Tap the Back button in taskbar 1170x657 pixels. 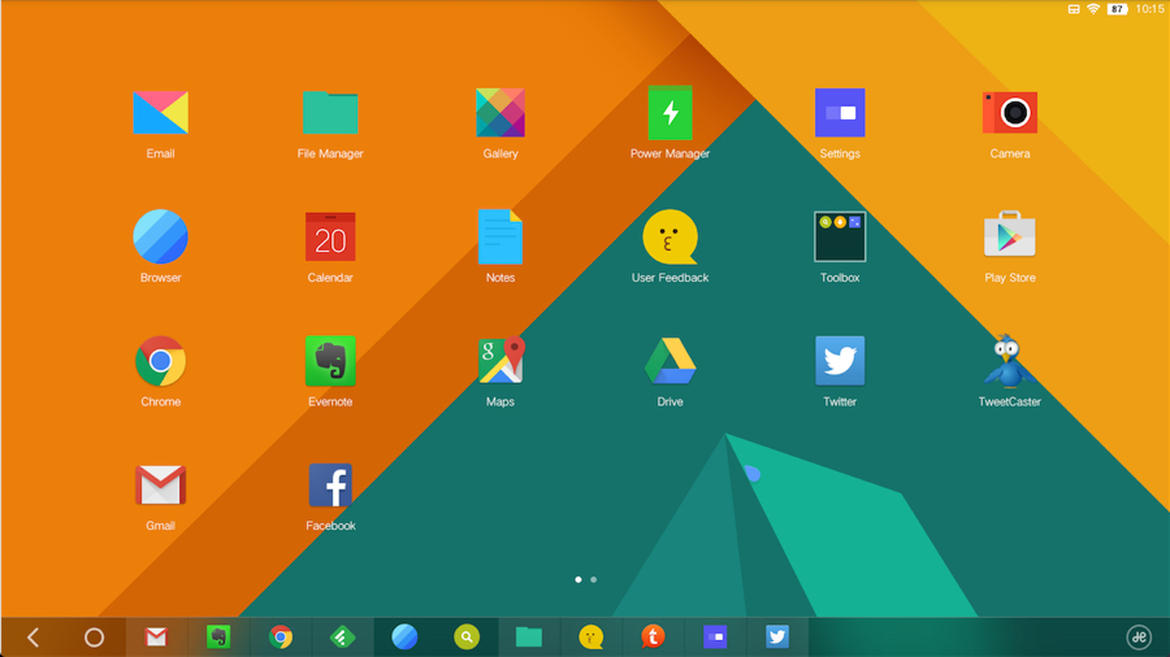(33, 638)
